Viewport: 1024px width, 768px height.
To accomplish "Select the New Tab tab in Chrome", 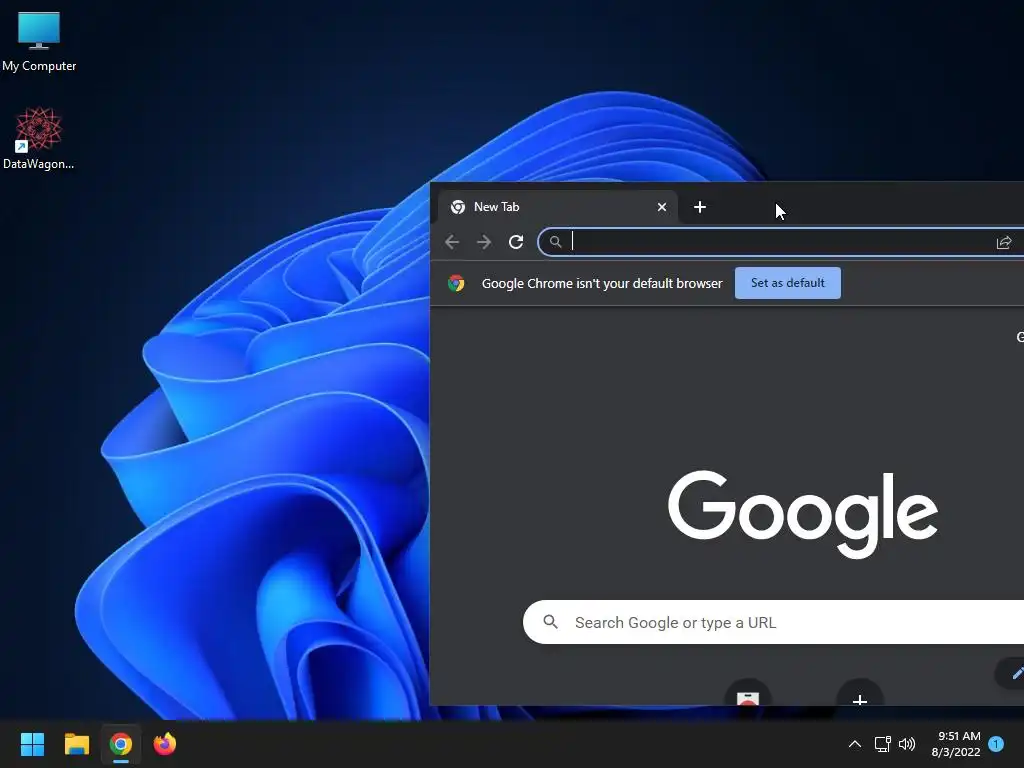I will (556, 207).
